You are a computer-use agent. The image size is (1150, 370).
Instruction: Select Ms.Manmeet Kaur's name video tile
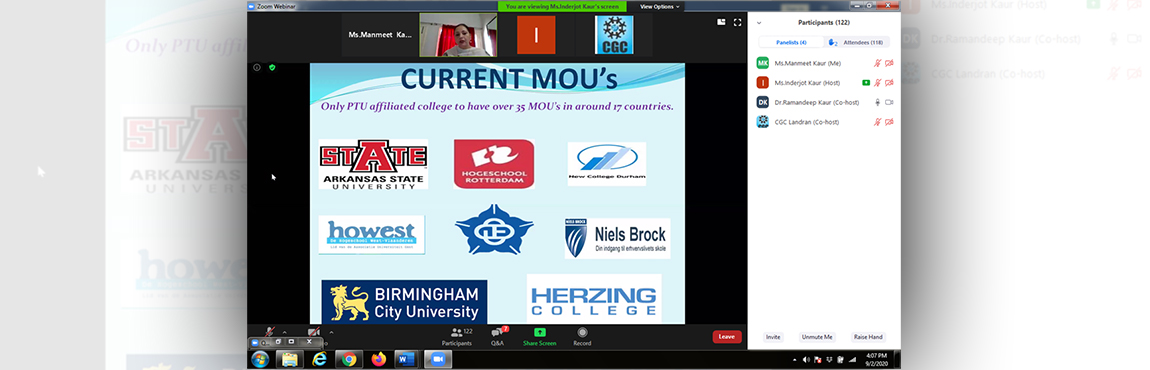click(379, 35)
